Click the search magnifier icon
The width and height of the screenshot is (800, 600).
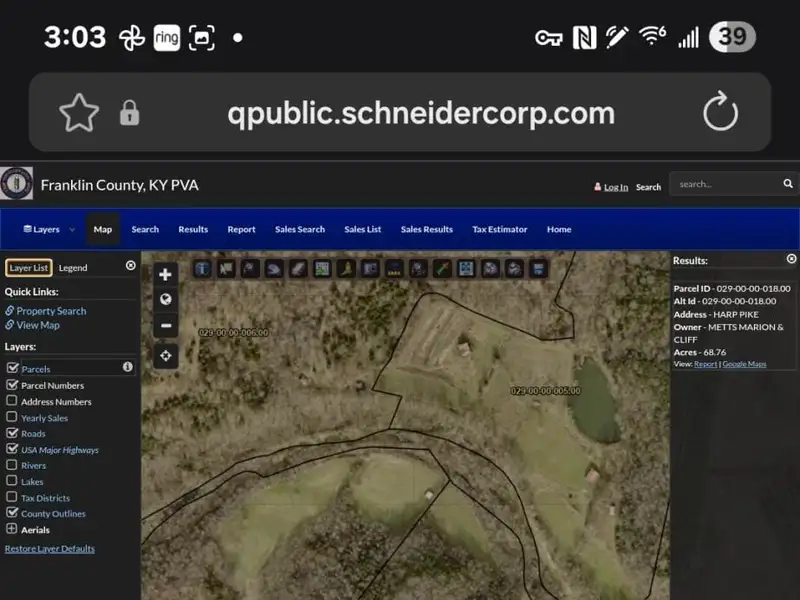(x=787, y=184)
